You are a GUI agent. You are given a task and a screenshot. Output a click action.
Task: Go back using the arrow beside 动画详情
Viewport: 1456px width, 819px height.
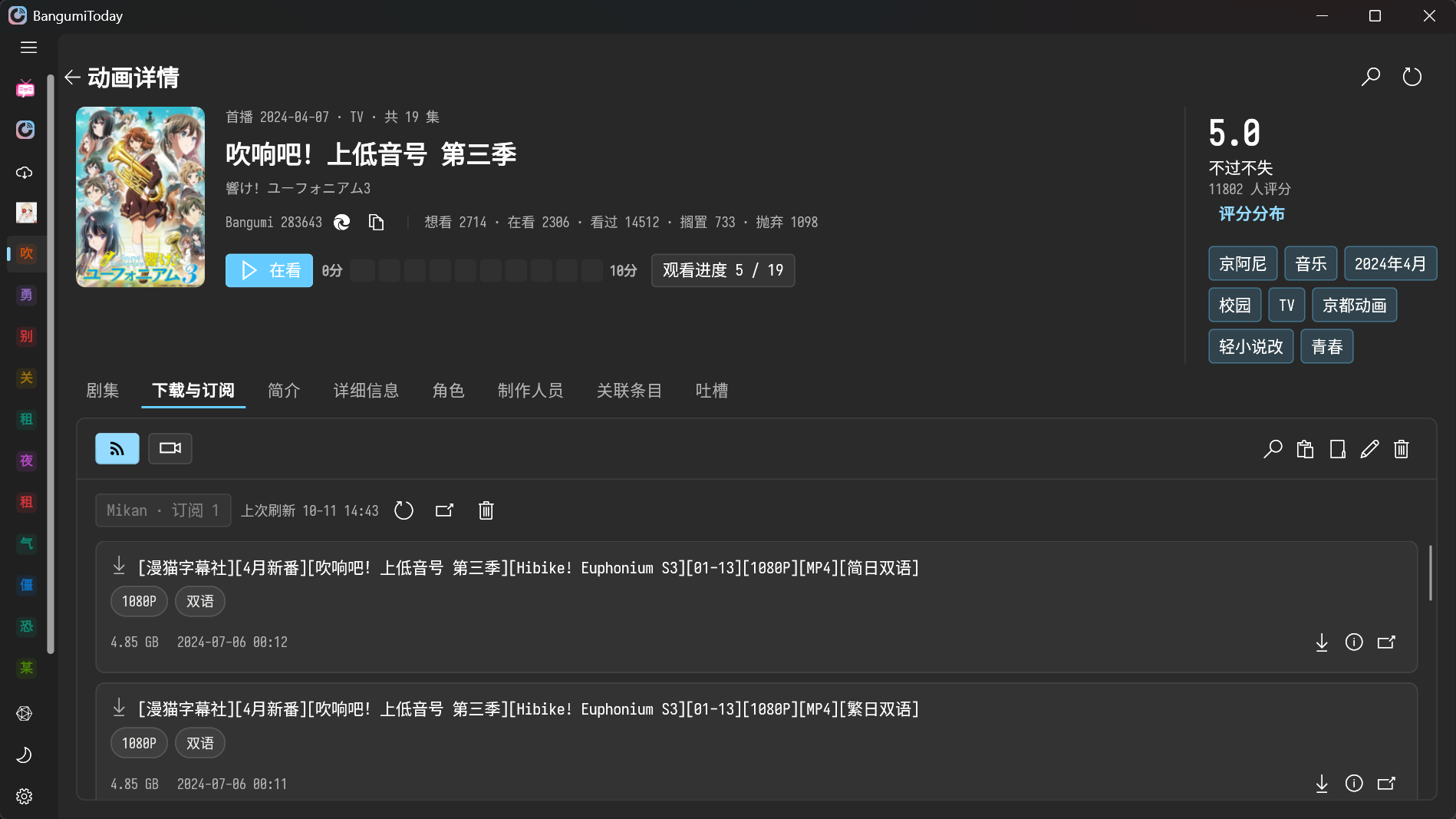coord(72,77)
